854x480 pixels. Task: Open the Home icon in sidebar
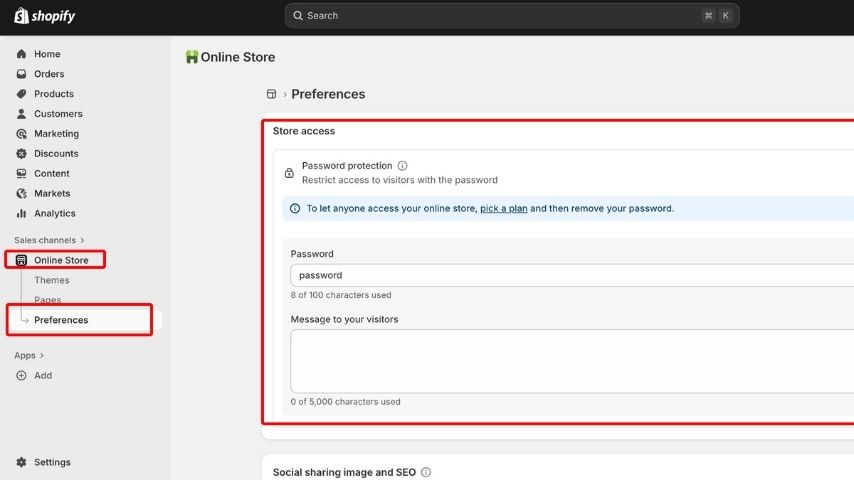pyautogui.click(x=21, y=54)
